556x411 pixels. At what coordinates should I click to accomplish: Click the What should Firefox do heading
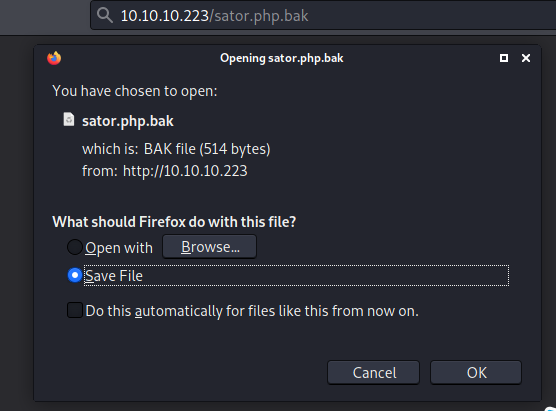click(174, 222)
